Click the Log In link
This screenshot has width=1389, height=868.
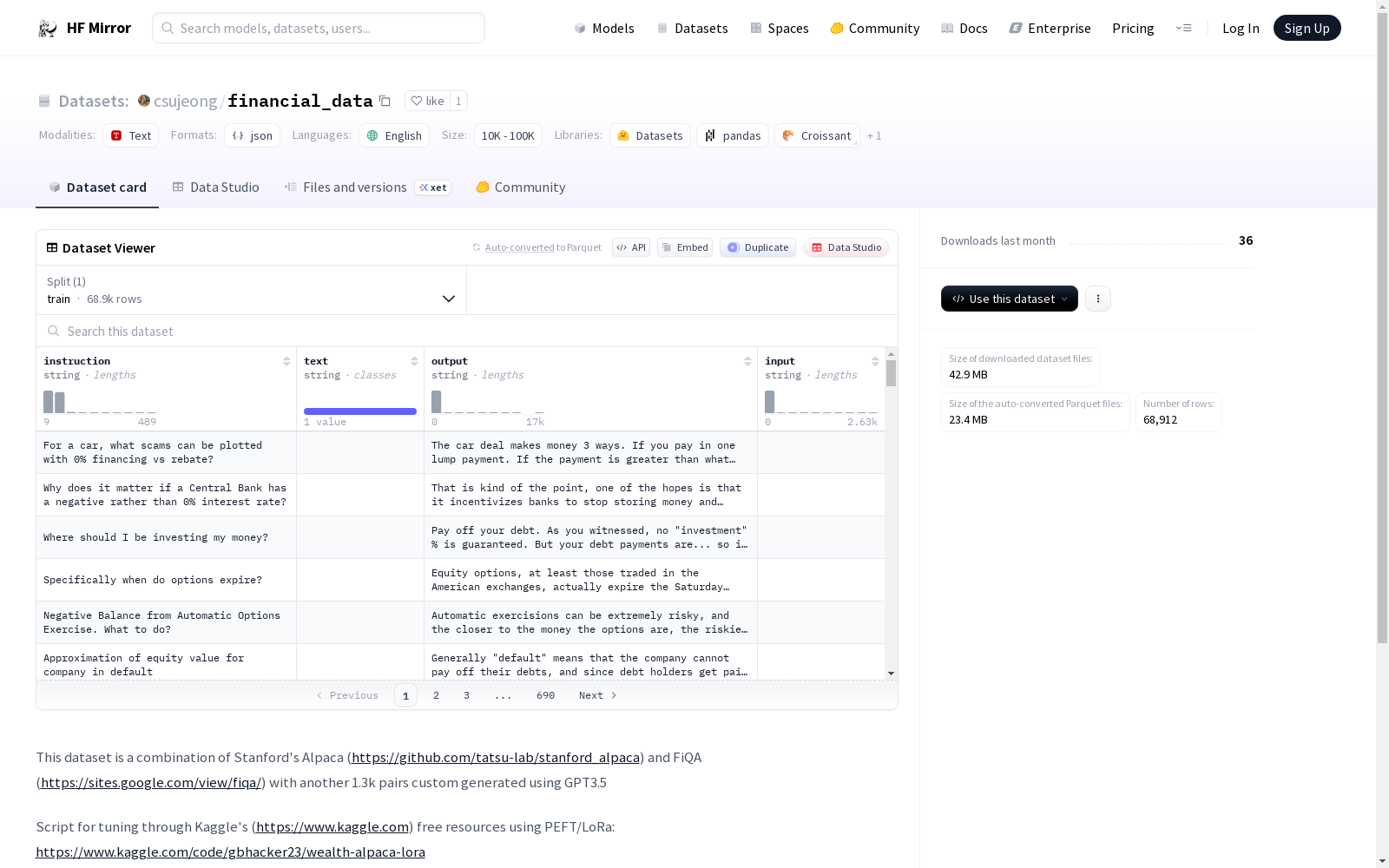click(1241, 28)
